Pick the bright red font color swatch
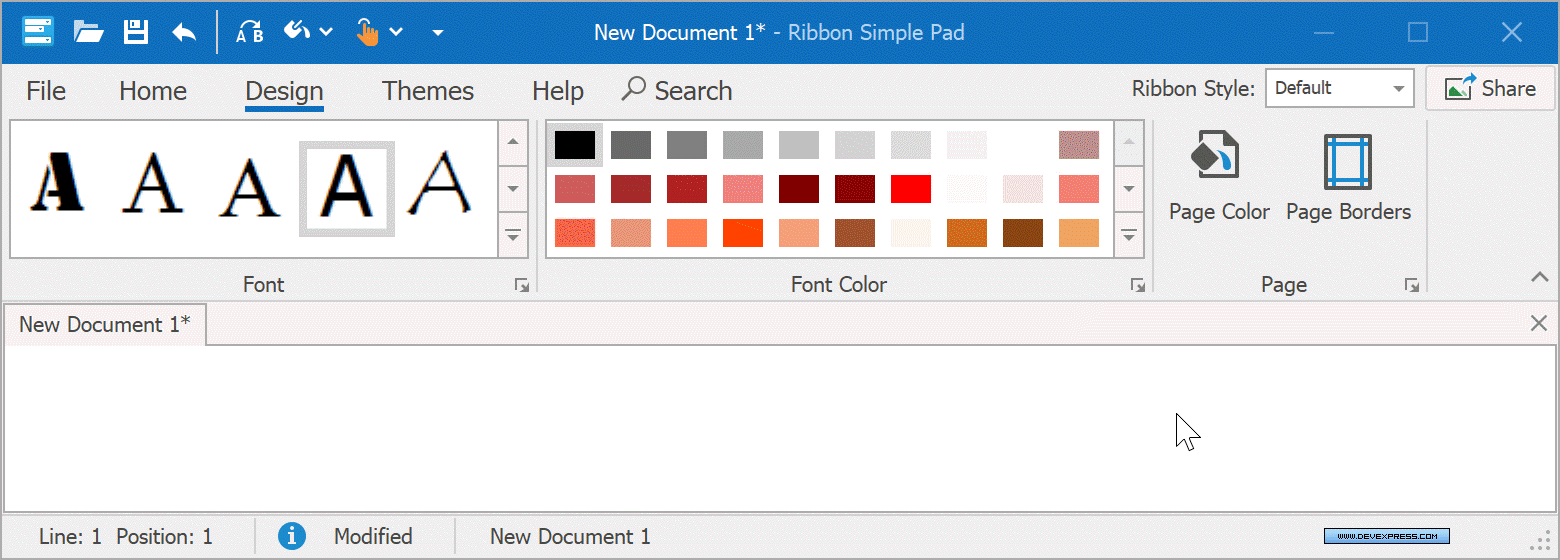This screenshot has width=1560, height=560. click(911, 189)
